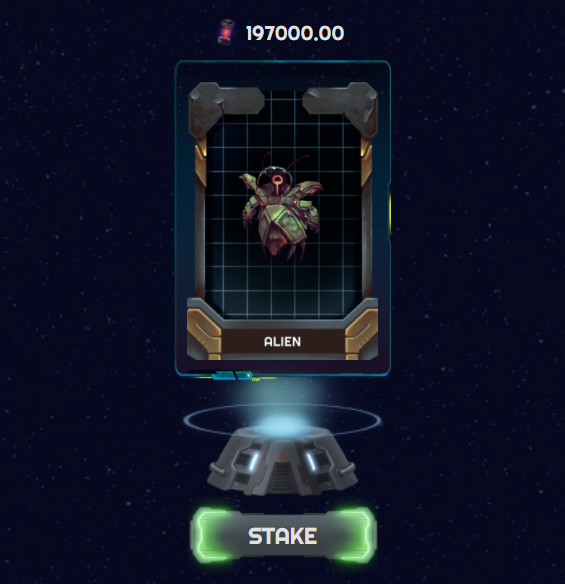Click the STAKE button
This screenshot has width=565, height=584.
pos(283,536)
